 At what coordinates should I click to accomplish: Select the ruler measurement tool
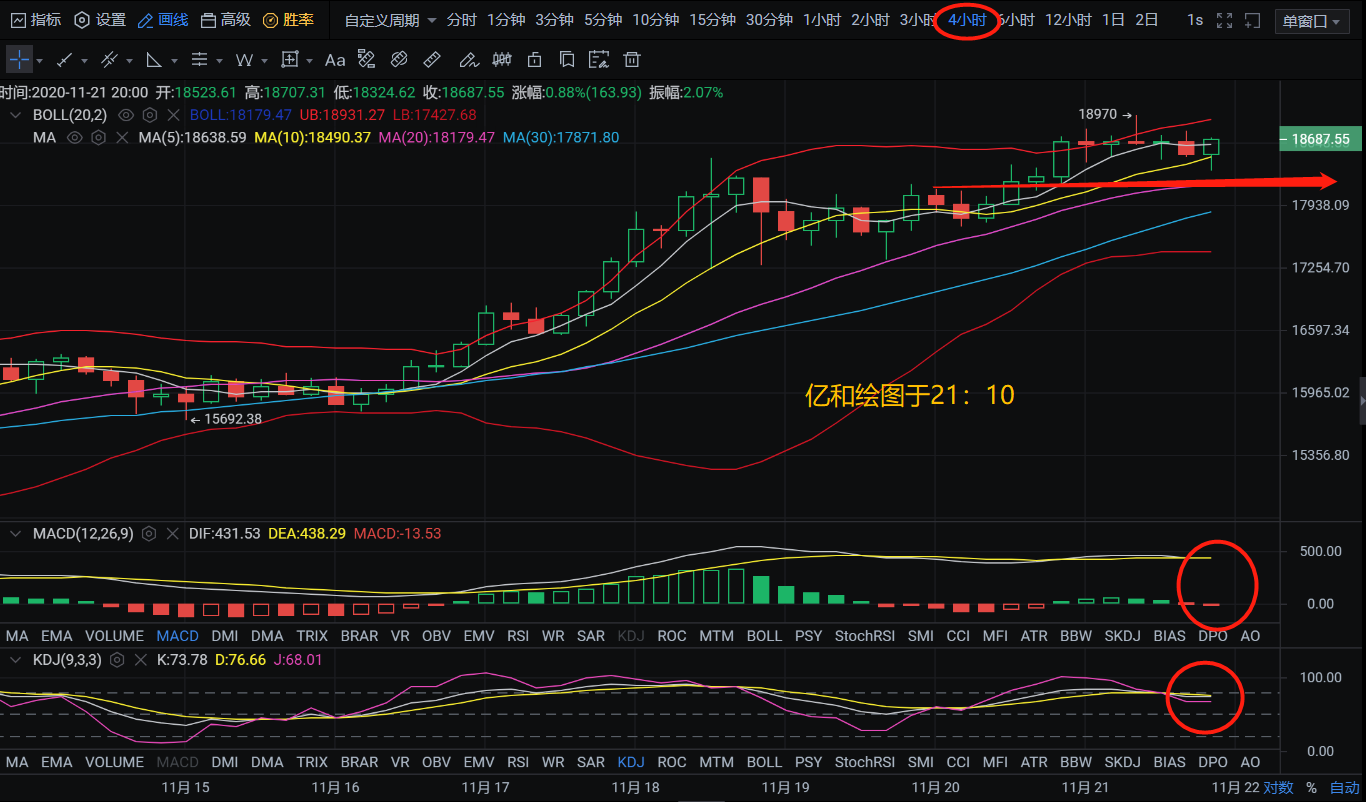click(x=432, y=60)
